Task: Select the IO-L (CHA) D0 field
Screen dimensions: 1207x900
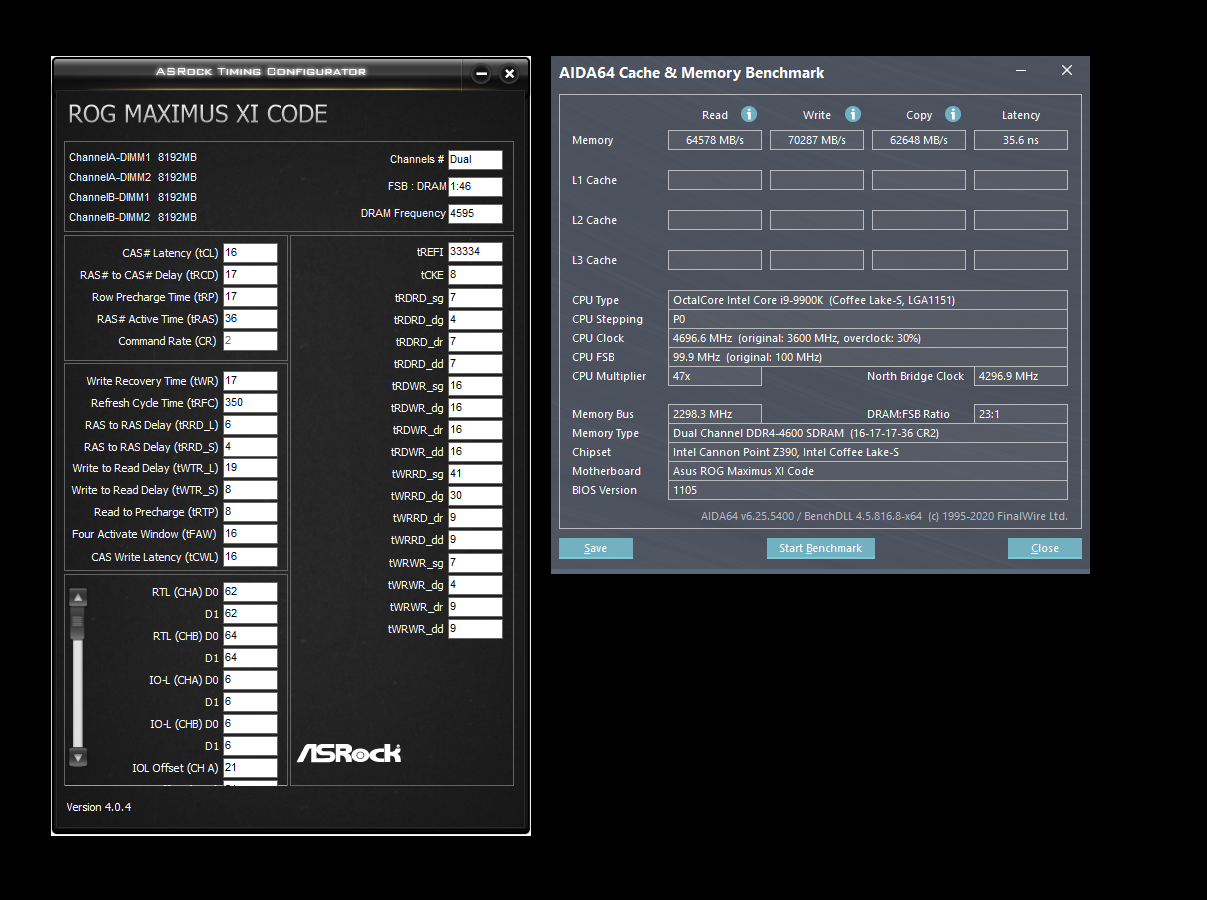Action: click(x=250, y=680)
